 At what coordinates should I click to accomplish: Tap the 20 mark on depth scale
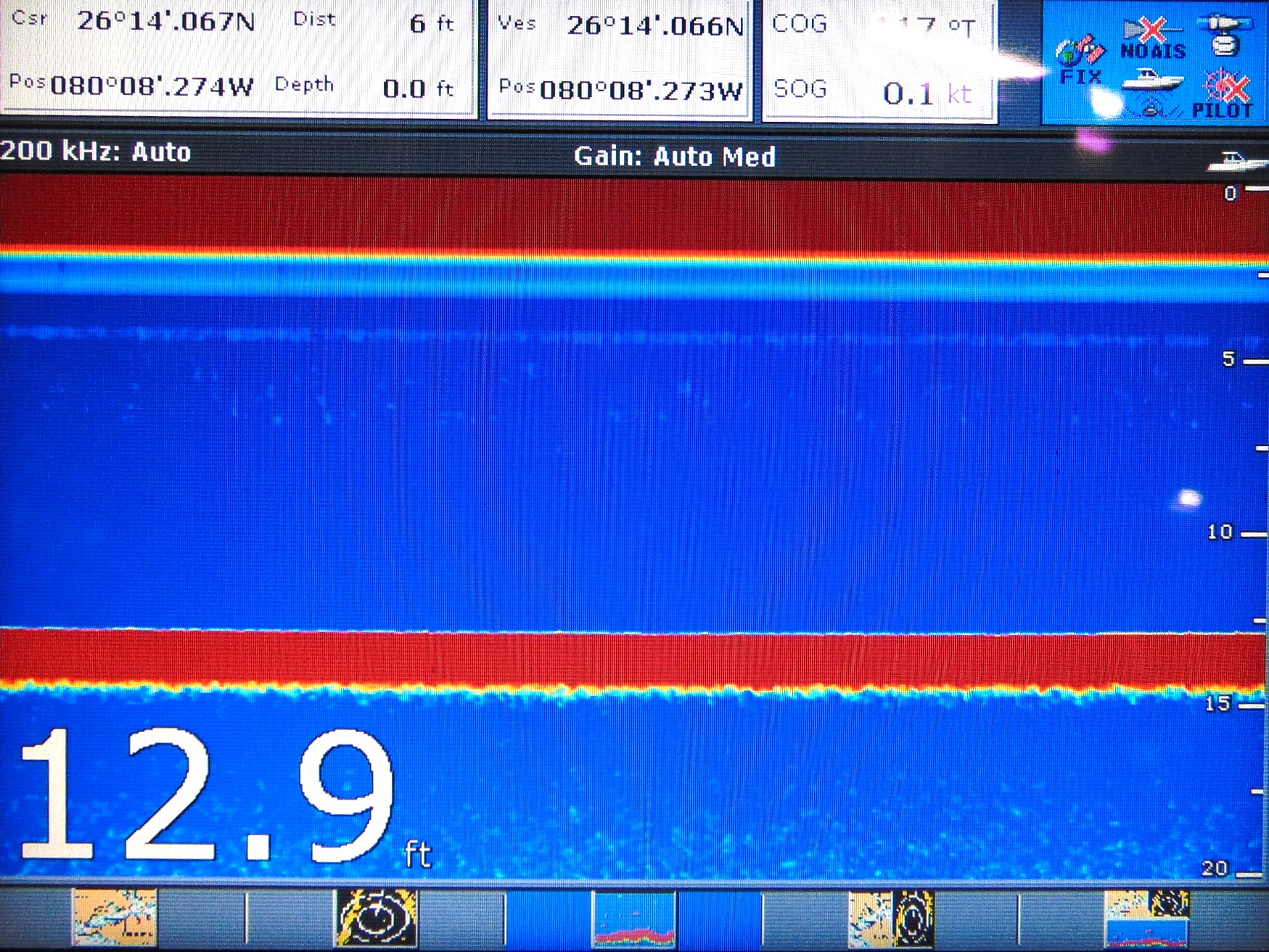[x=1216, y=868]
